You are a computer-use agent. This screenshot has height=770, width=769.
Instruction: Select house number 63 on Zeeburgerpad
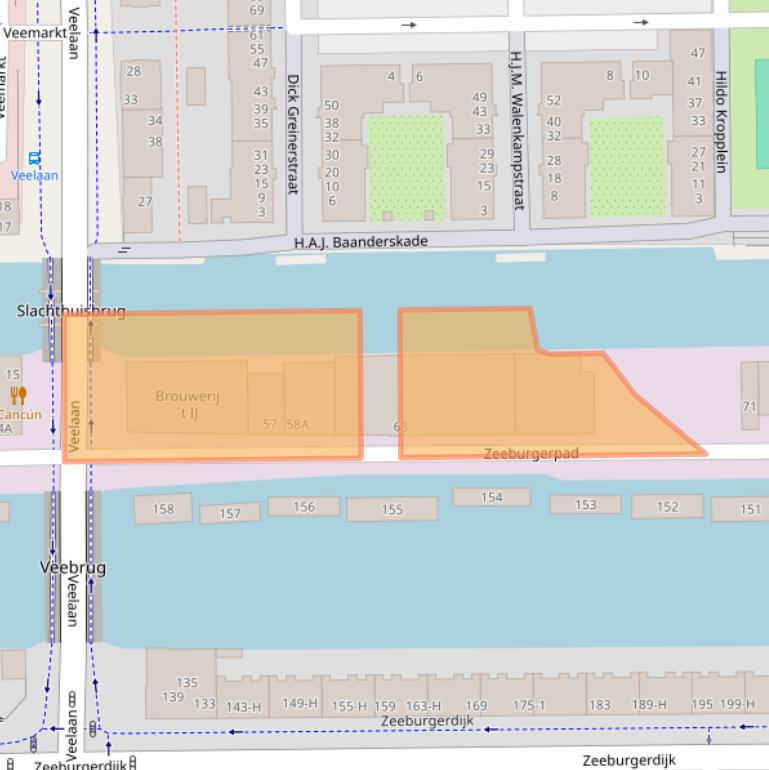point(400,427)
